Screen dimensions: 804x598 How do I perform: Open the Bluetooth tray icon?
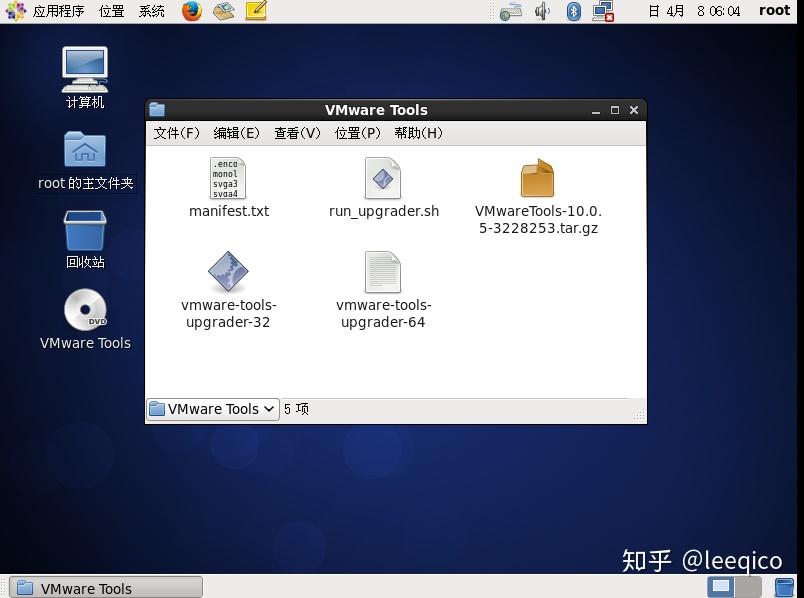pyautogui.click(x=571, y=12)
